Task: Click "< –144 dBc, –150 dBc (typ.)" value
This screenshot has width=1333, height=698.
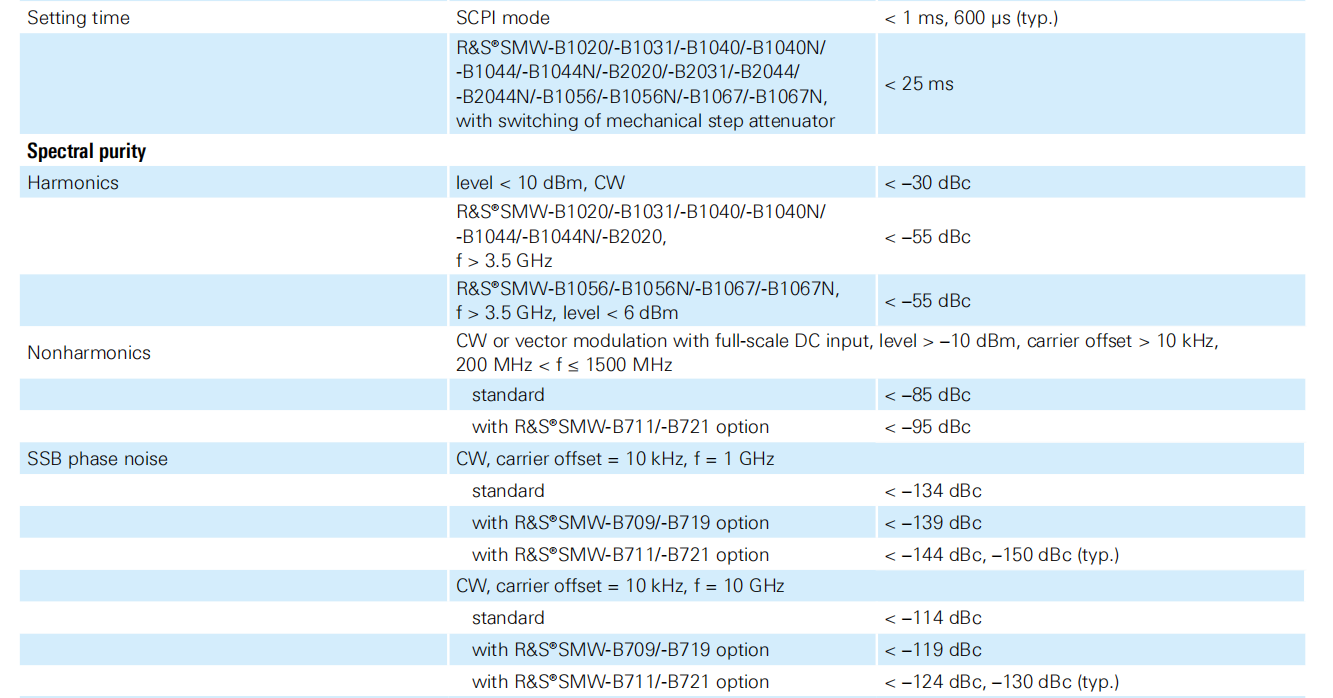Action: click(x=1001, y=555)
